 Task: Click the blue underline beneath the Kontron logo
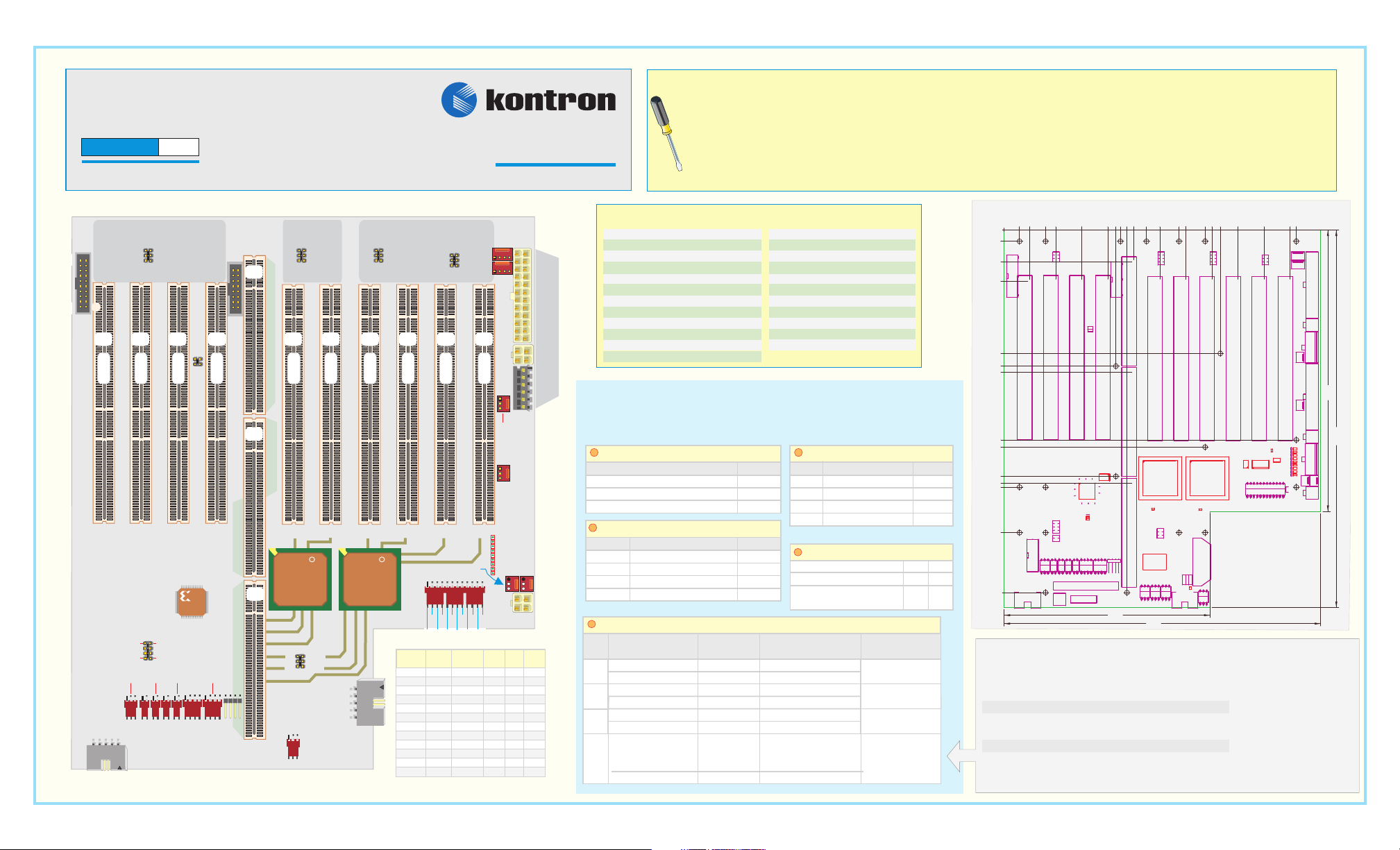point(555,165)
